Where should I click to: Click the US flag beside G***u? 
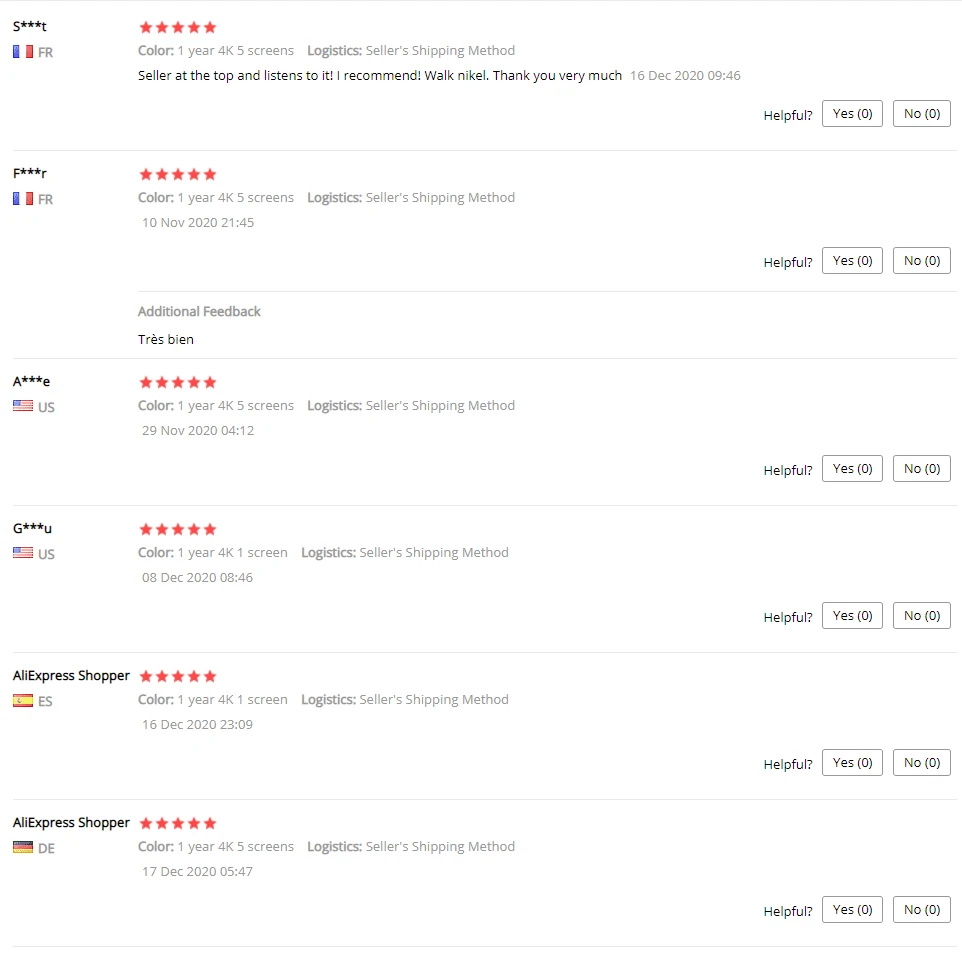click(x=23, y=553)
